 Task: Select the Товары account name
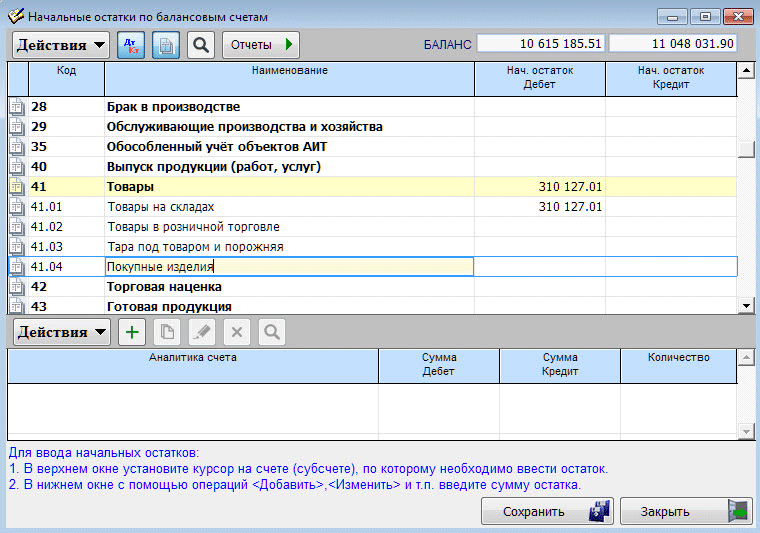(x=130, y=187)
